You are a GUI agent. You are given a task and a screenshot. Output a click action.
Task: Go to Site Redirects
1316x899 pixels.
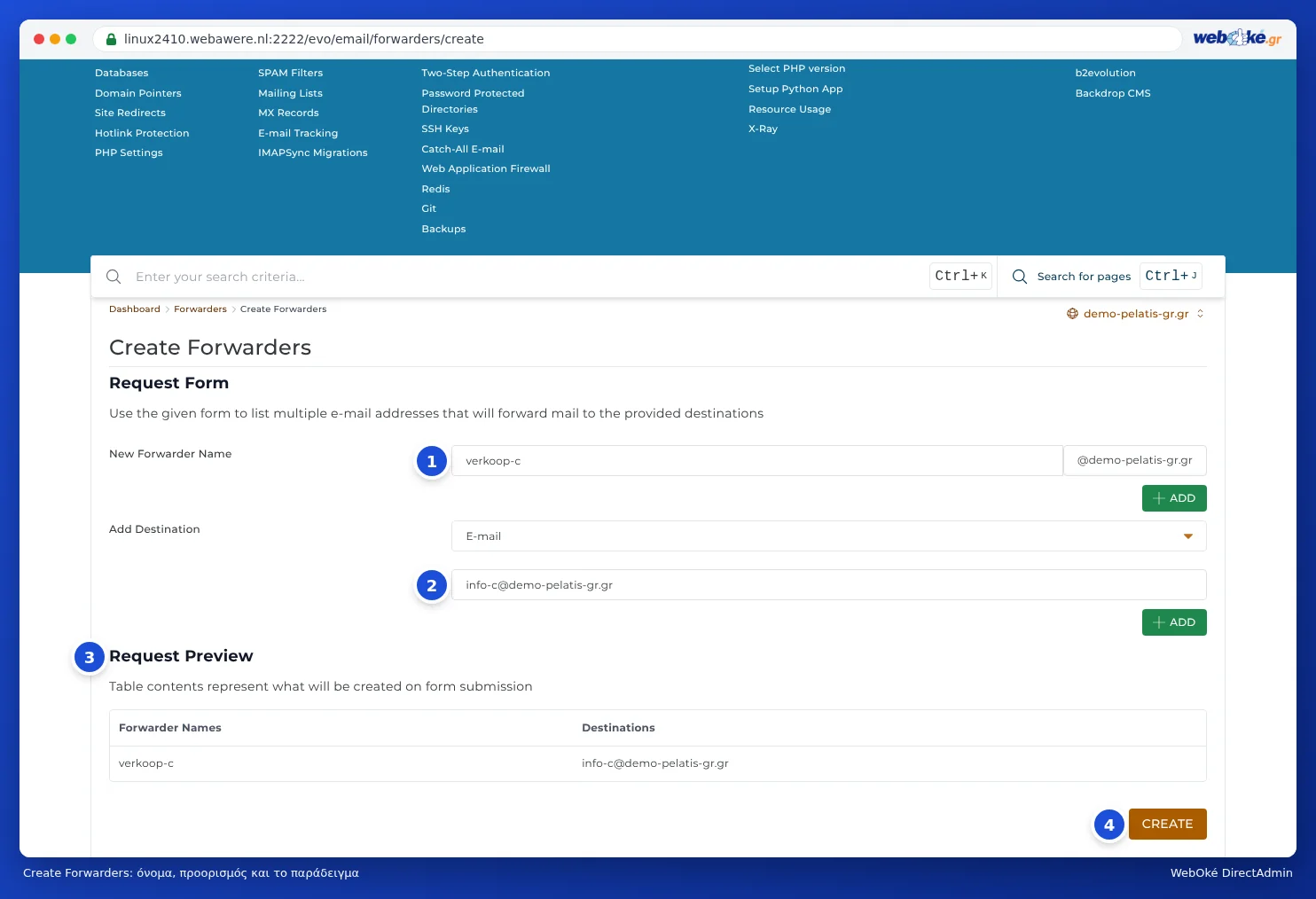coord(130,113)
